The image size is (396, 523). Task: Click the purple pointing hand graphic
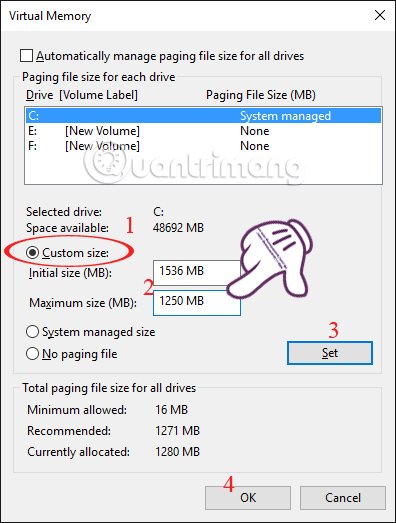click(x=270, y=258)
